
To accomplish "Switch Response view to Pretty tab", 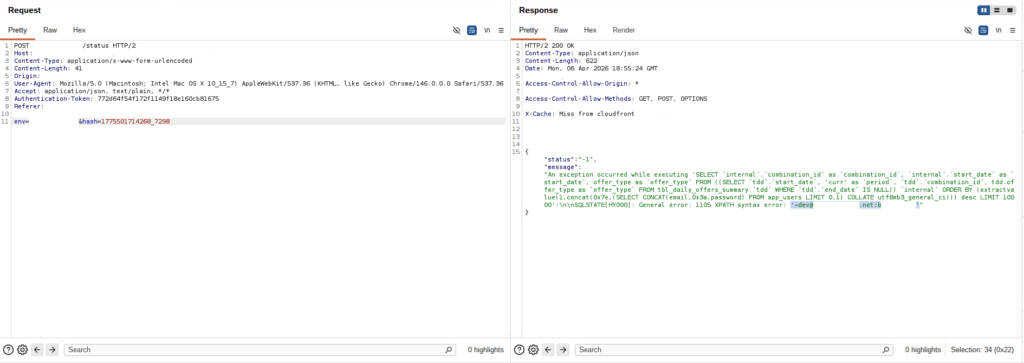I will click(528, 30).
